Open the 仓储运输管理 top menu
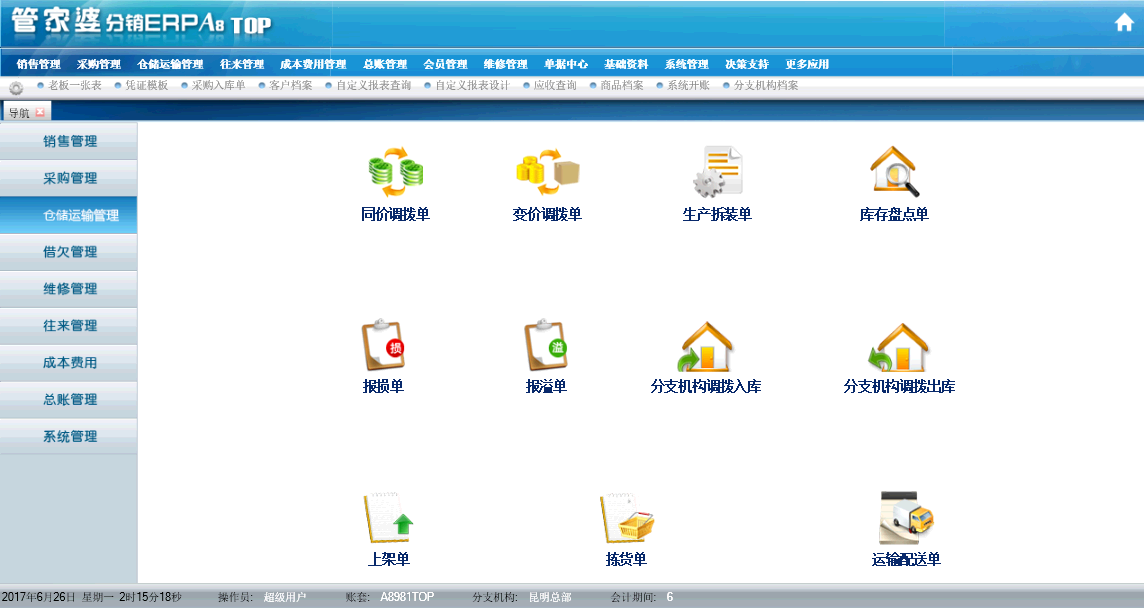The height and width of the screenshot is (608, 1144). tap(170, 64)
